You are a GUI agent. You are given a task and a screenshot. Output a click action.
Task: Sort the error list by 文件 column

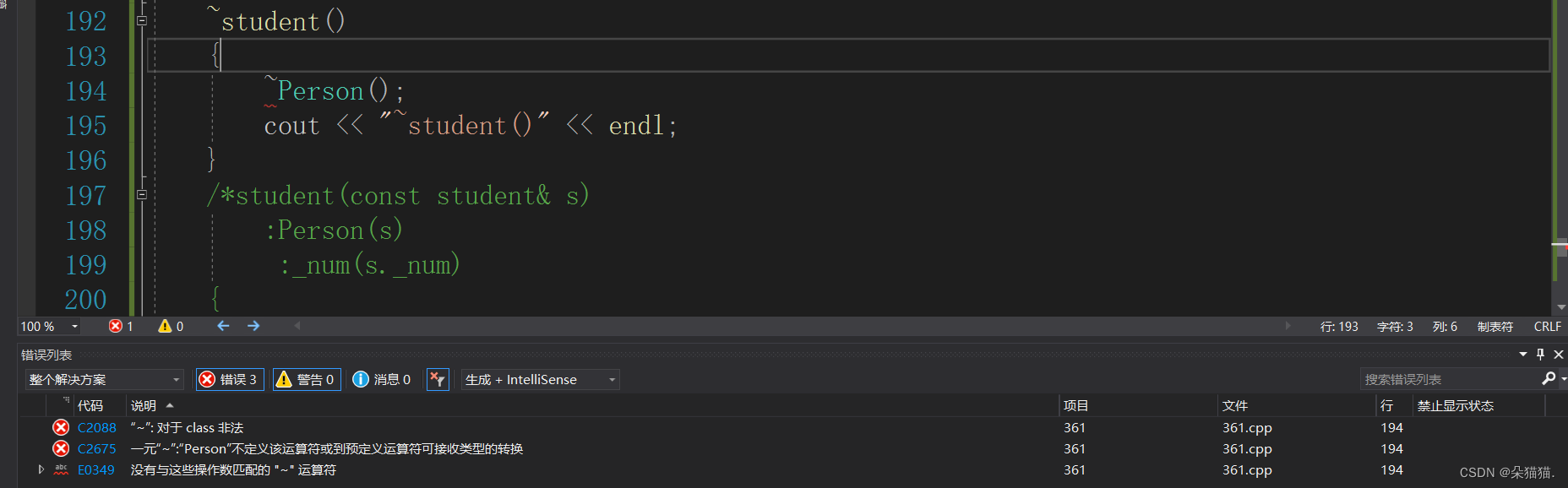coord(1234,406)
